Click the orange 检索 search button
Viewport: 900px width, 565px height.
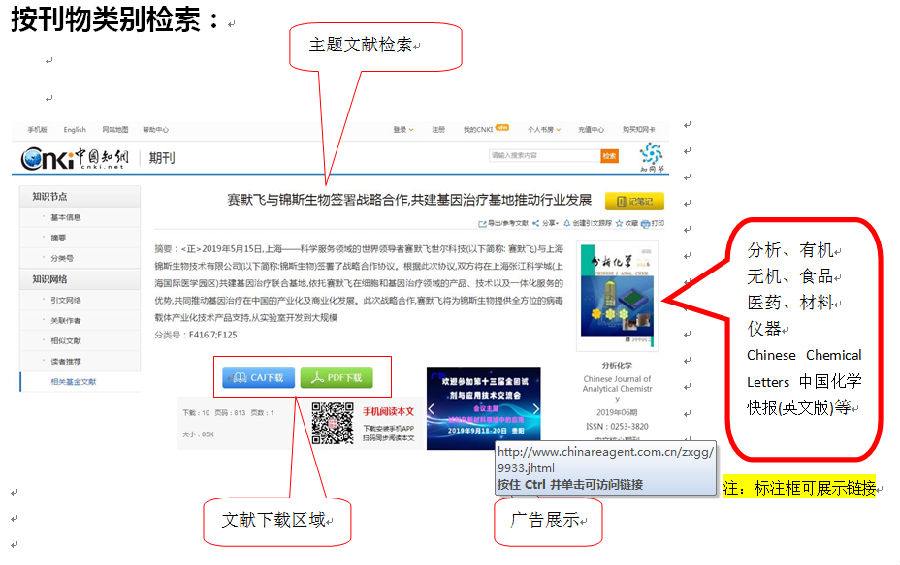609,156
